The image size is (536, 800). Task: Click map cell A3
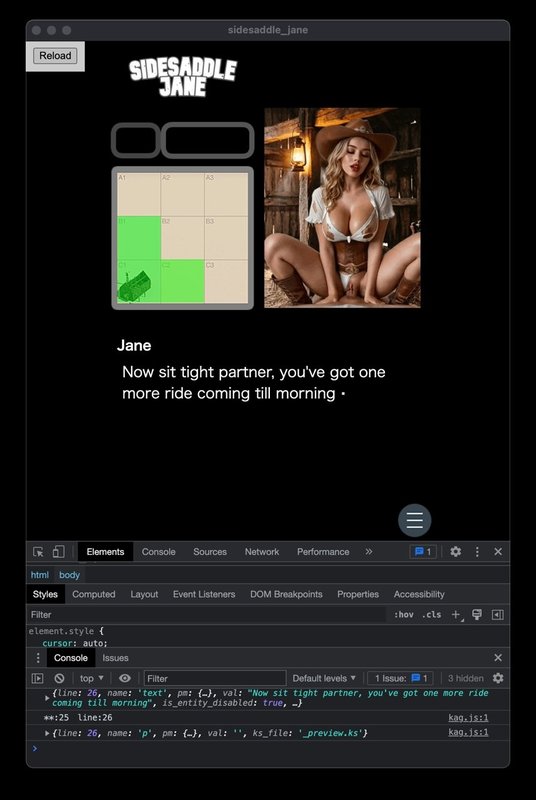[226, 194]
